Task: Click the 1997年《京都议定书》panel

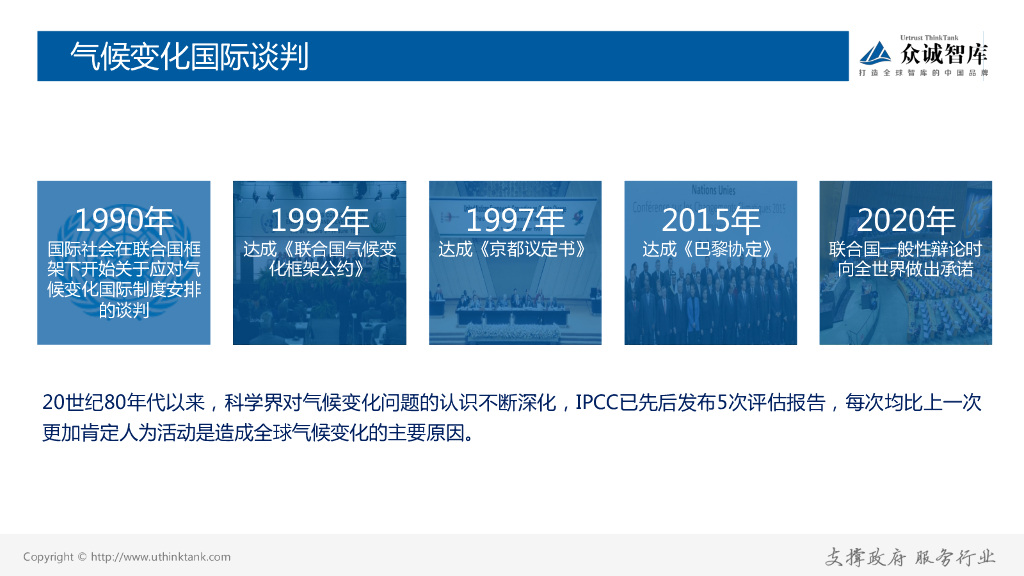Action: click(x=514, y=263)
